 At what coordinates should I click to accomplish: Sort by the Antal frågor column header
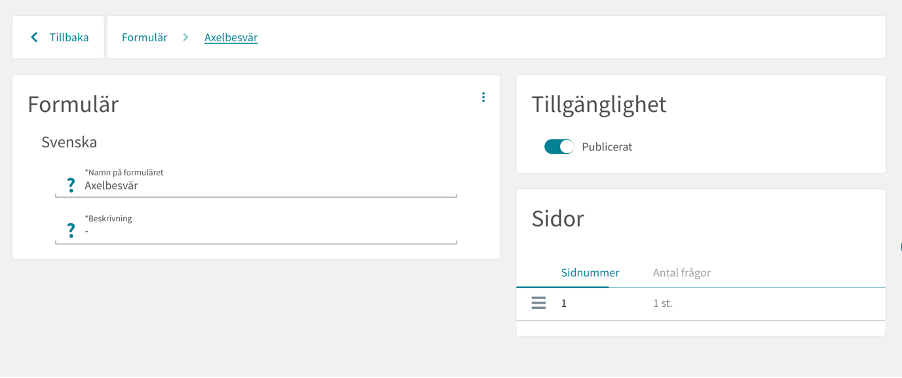[x=682, y=273]
